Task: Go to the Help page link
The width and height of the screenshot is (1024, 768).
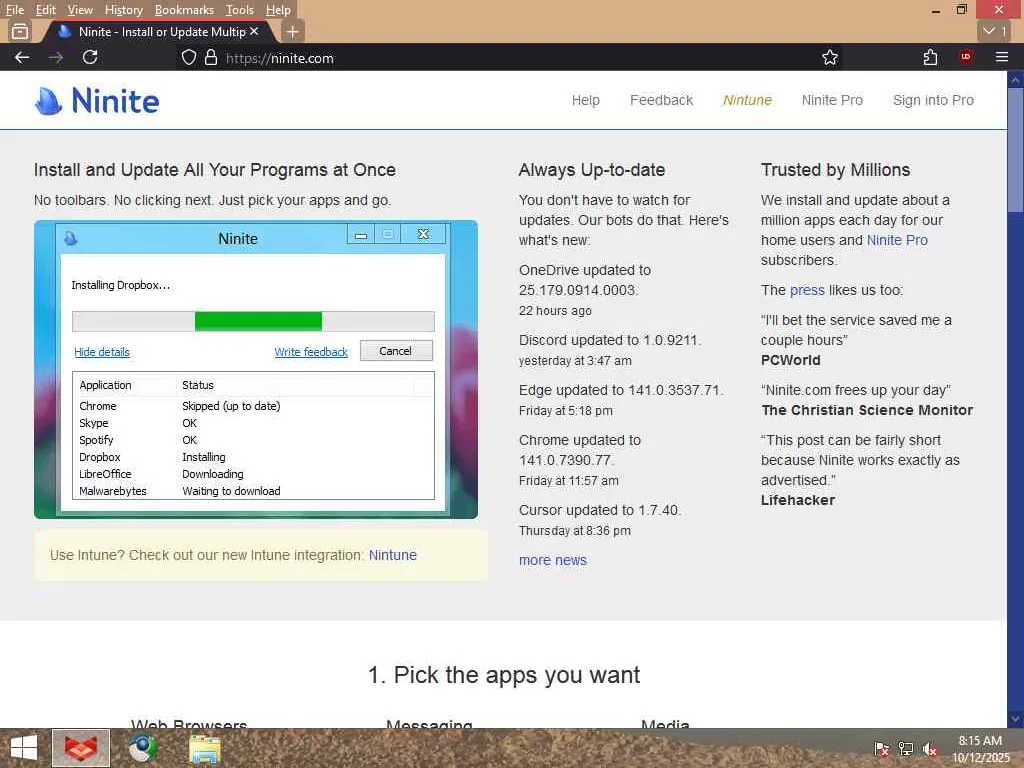Action: 586,100
